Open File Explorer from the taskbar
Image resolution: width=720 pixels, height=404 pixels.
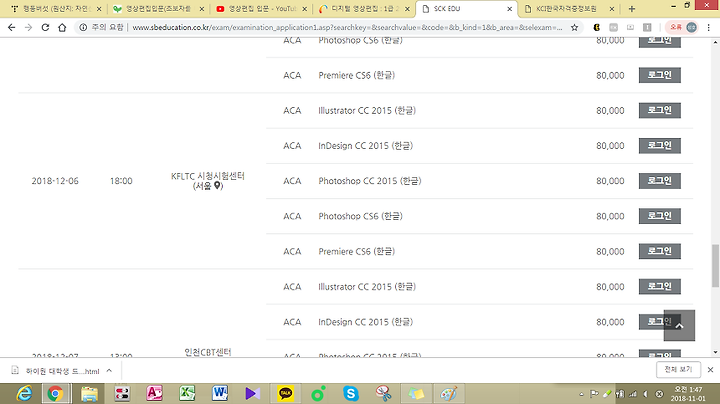(x=89, y=393)
